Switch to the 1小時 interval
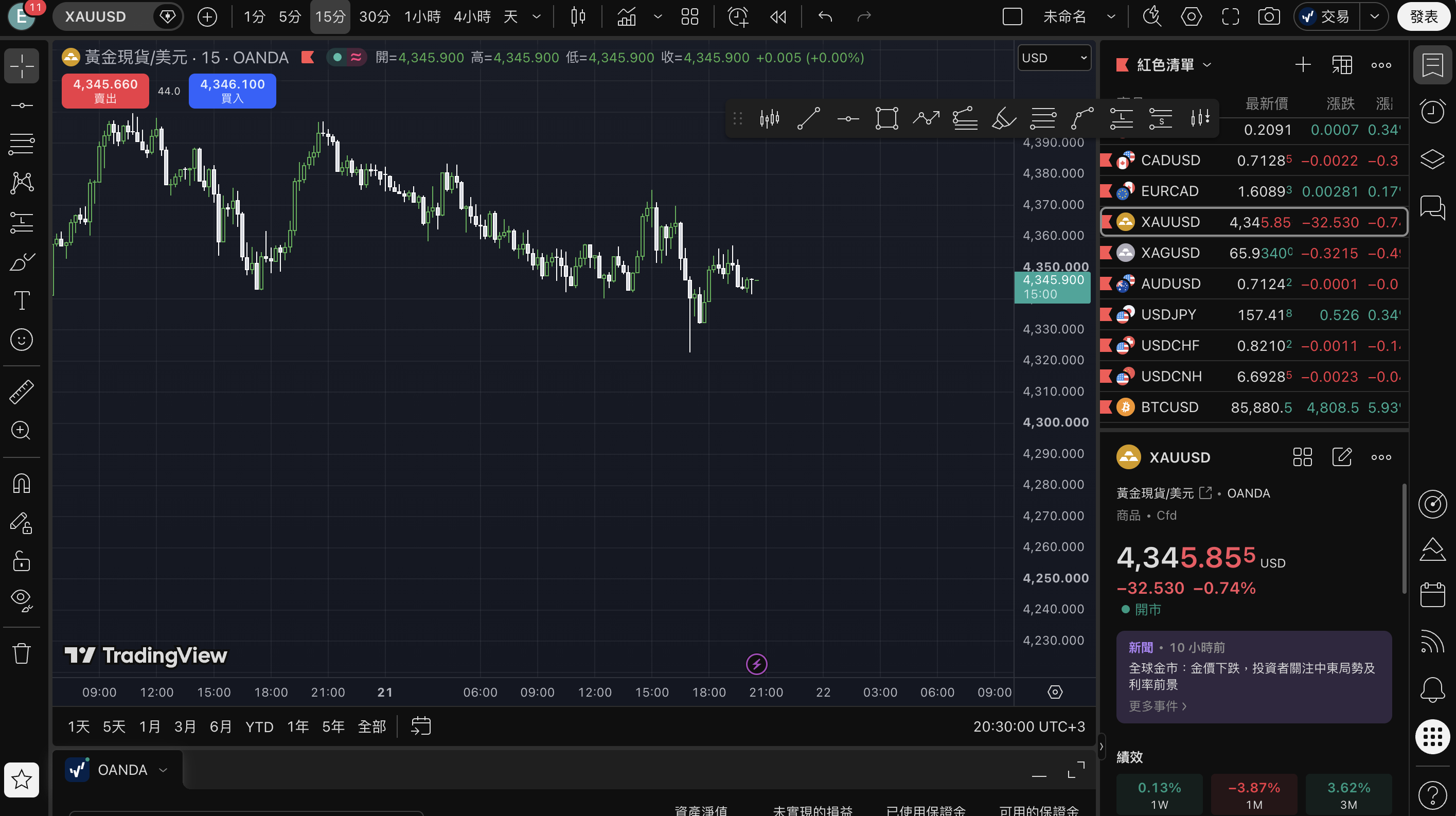The width and height of the screenshot is (1456, 816). [x=422, y=16]
